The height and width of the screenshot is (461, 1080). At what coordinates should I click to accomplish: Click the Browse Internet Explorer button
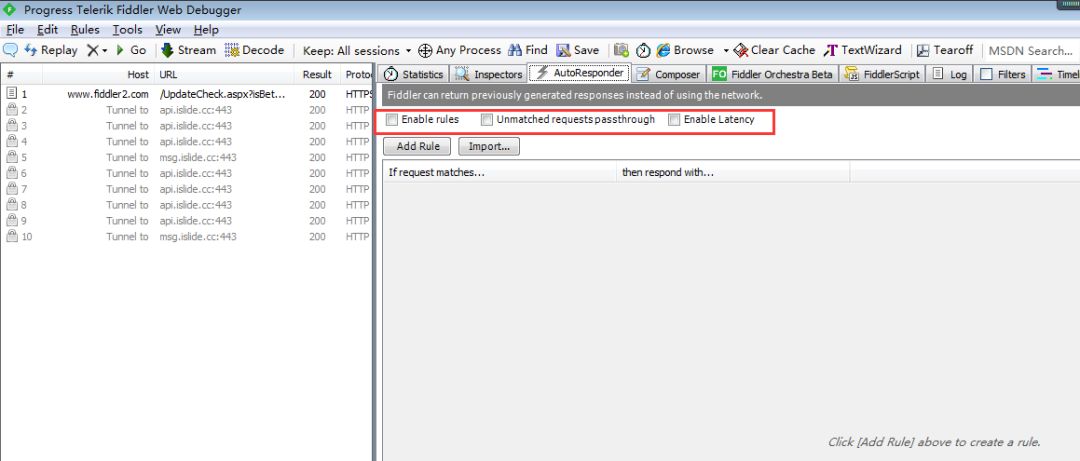pyautogui.click(x=685, y=50)
